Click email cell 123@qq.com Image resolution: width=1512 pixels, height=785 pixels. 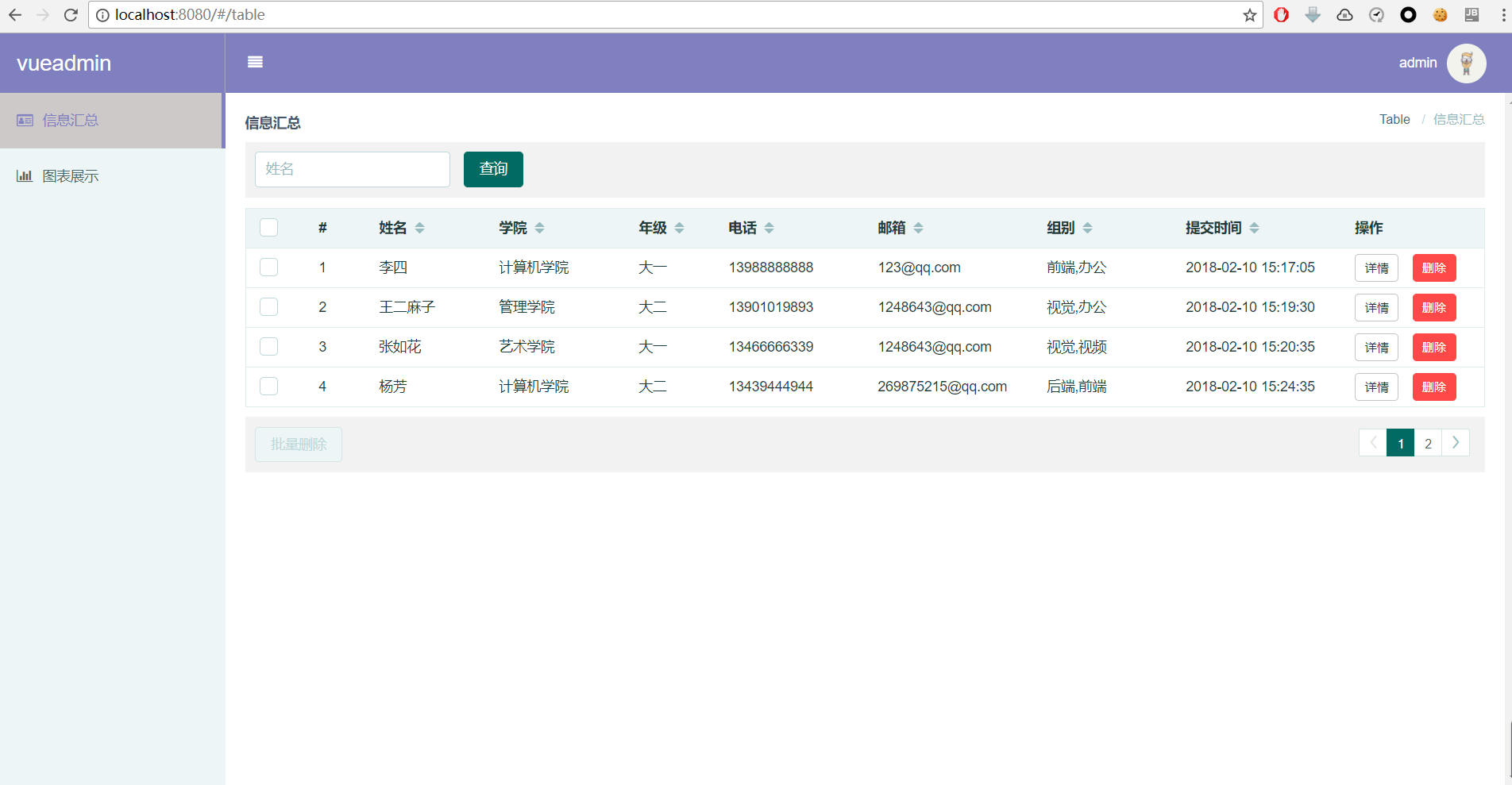pos(919,267)
